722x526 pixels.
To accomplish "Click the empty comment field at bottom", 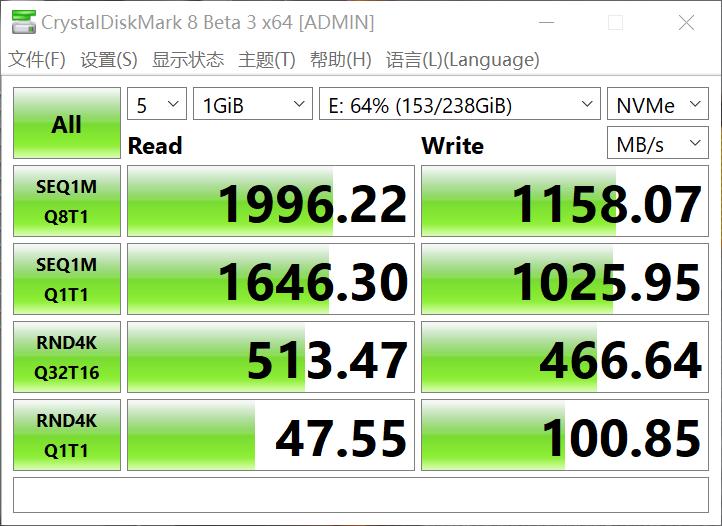I will click(x=361, y=495).
